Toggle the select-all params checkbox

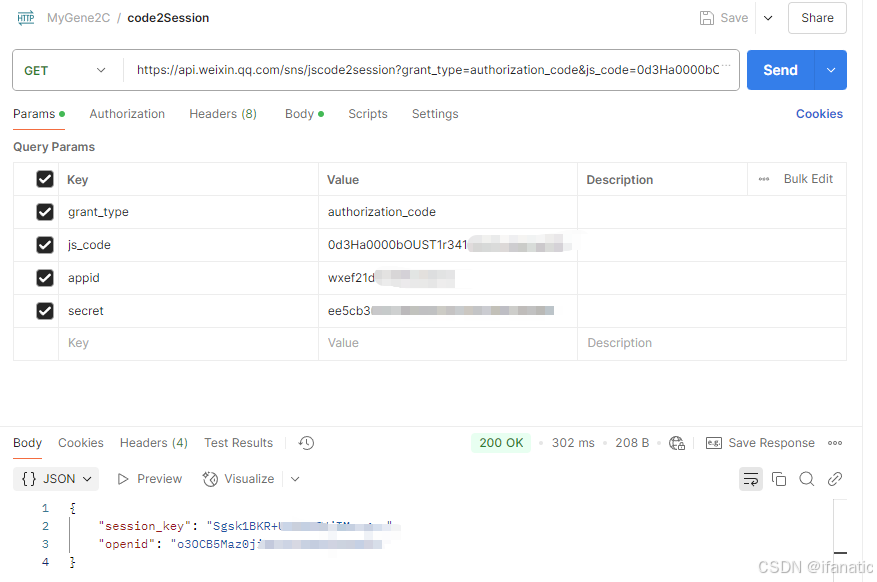pos(45,179)
